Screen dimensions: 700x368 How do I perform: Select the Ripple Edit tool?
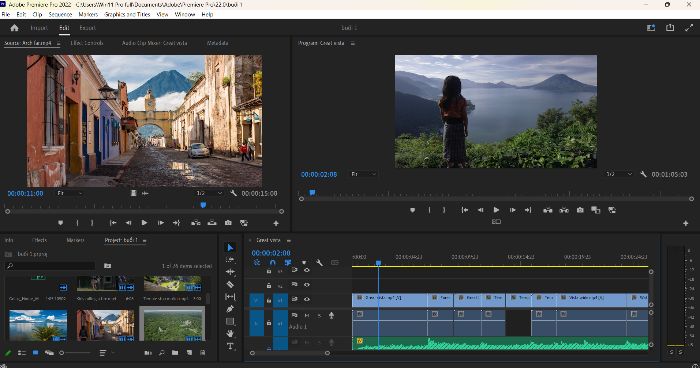[230, 272]
